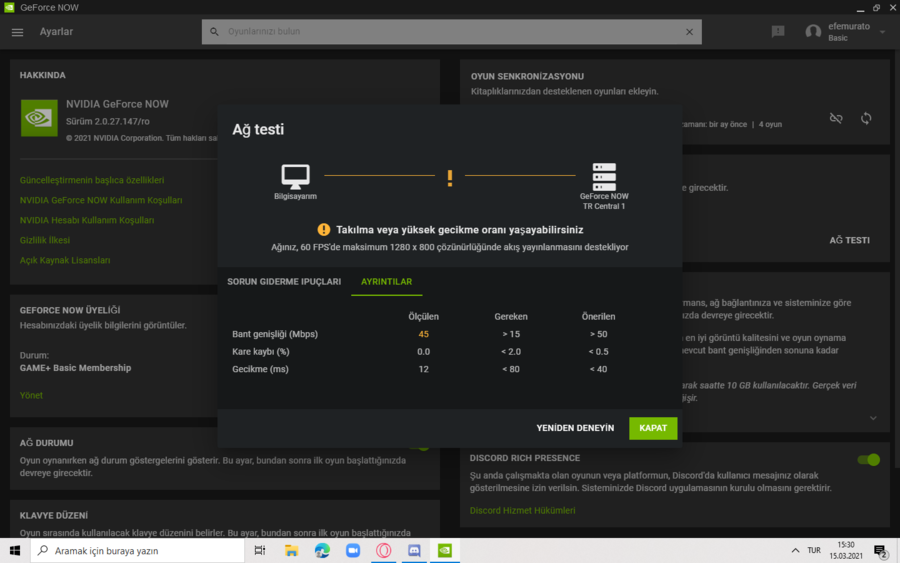Click Yeniden Deneyin to retry test
Viewport: 900px width, 563px height.
coord(575,428)
